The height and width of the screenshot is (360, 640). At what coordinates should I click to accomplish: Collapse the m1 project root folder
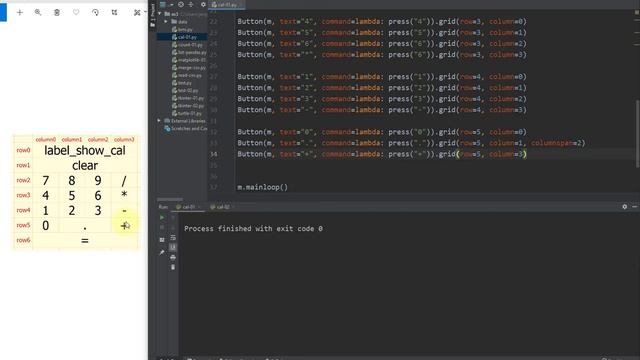[160, 14]
